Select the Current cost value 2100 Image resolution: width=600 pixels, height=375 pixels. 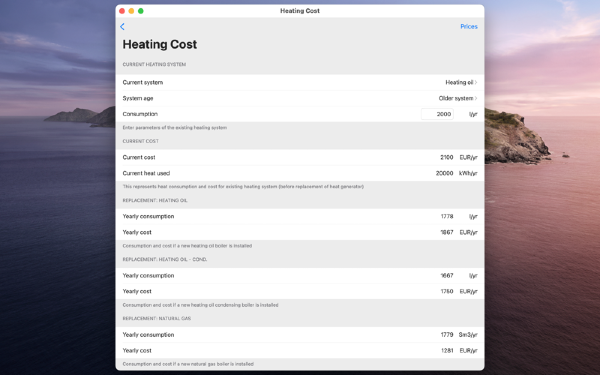click(447, 157)
